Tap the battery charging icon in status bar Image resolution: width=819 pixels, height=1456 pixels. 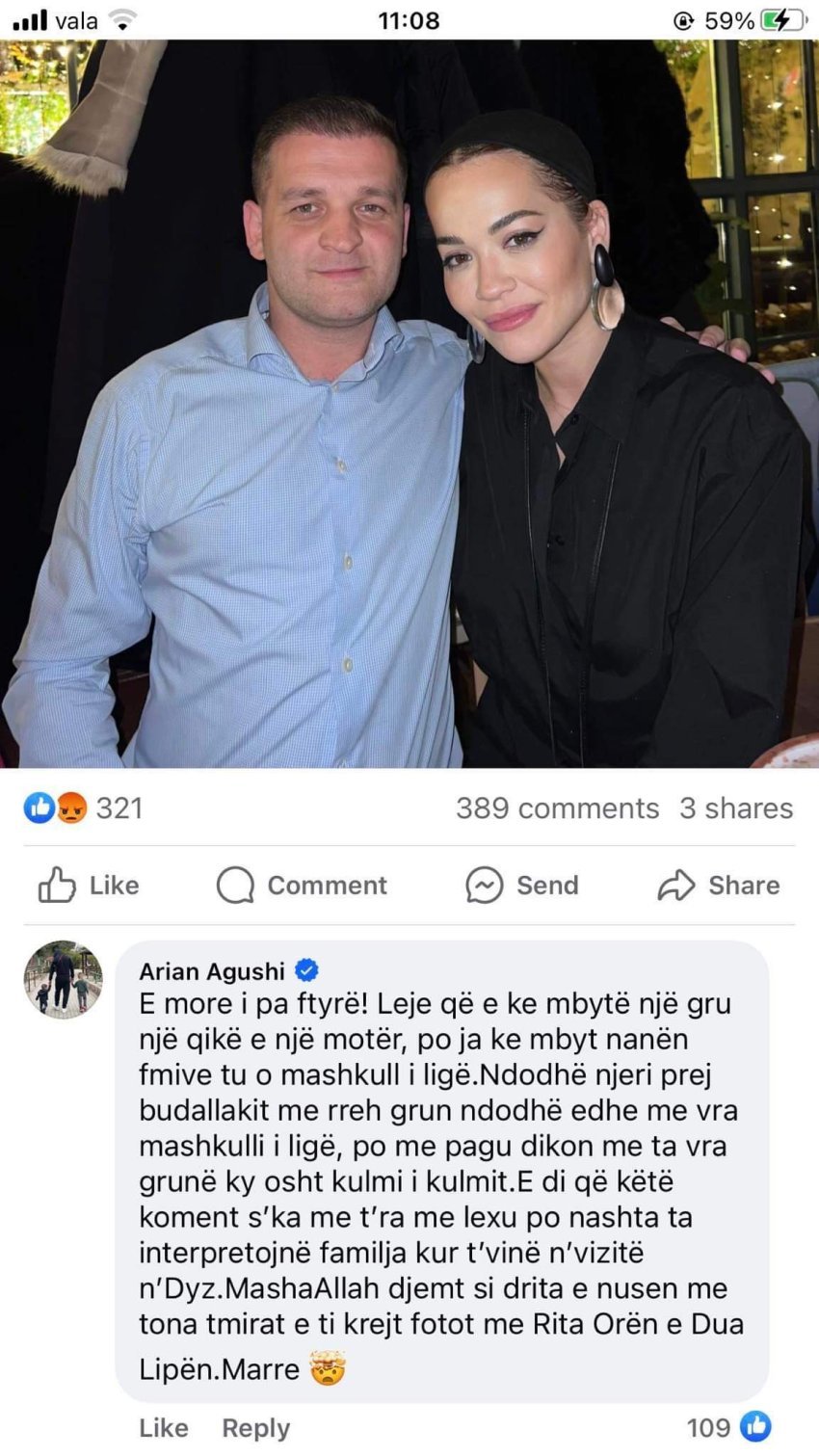tap(782, 19)
